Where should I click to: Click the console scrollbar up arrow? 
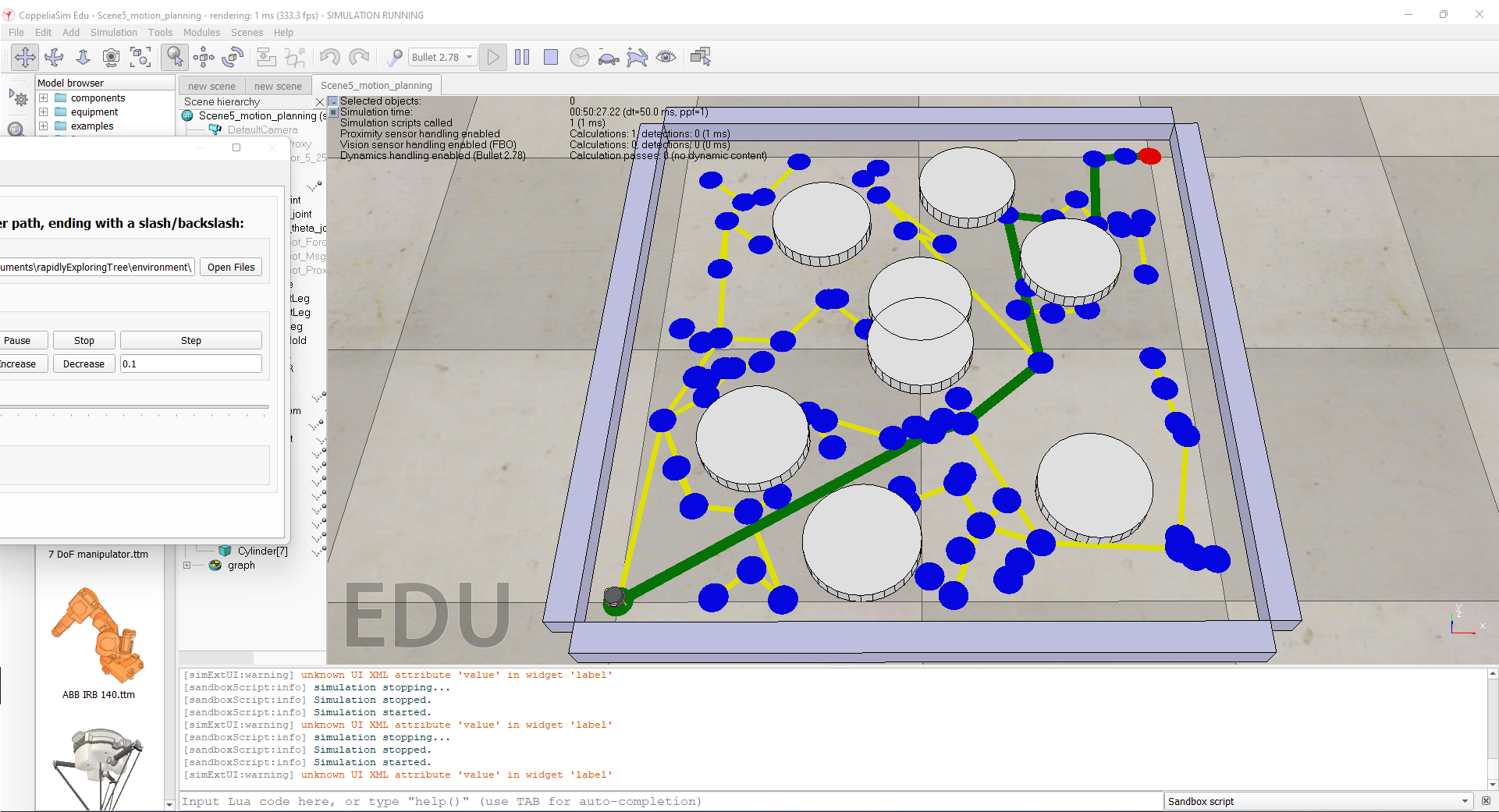1493,673
